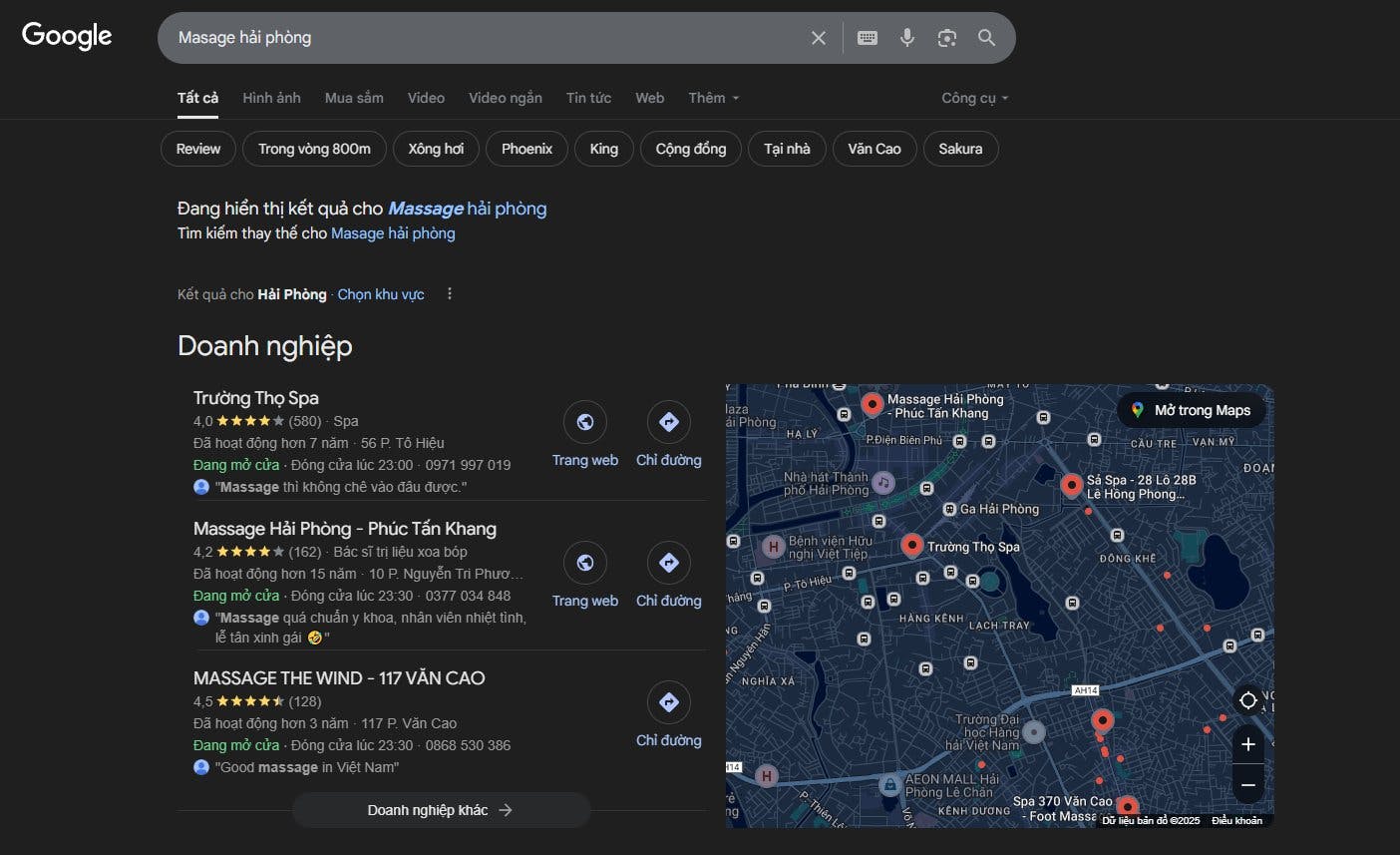Open Trường Thọ Spa business title

(x=256, y=398)
